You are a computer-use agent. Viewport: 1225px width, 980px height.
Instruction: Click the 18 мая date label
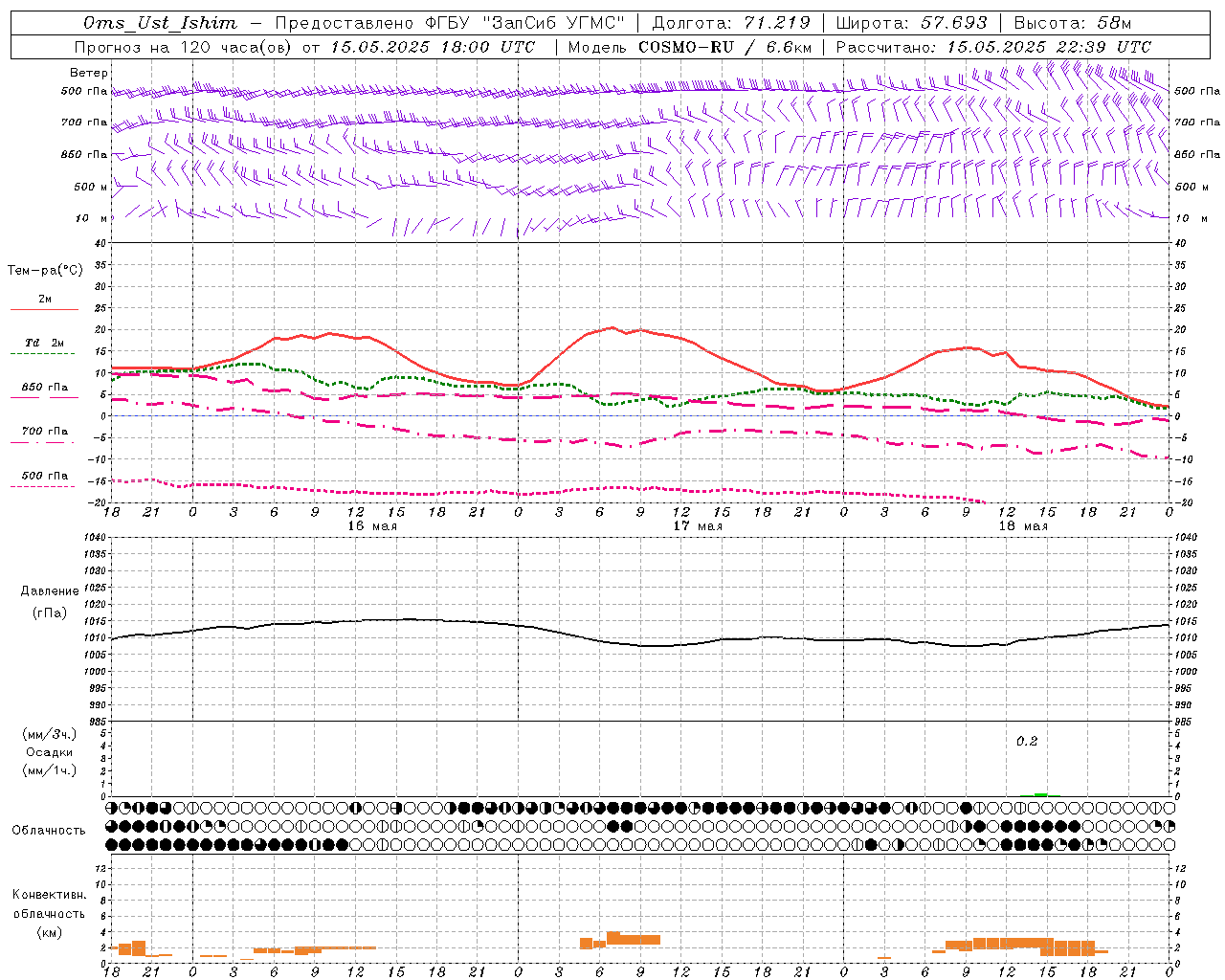[1023, 526]
